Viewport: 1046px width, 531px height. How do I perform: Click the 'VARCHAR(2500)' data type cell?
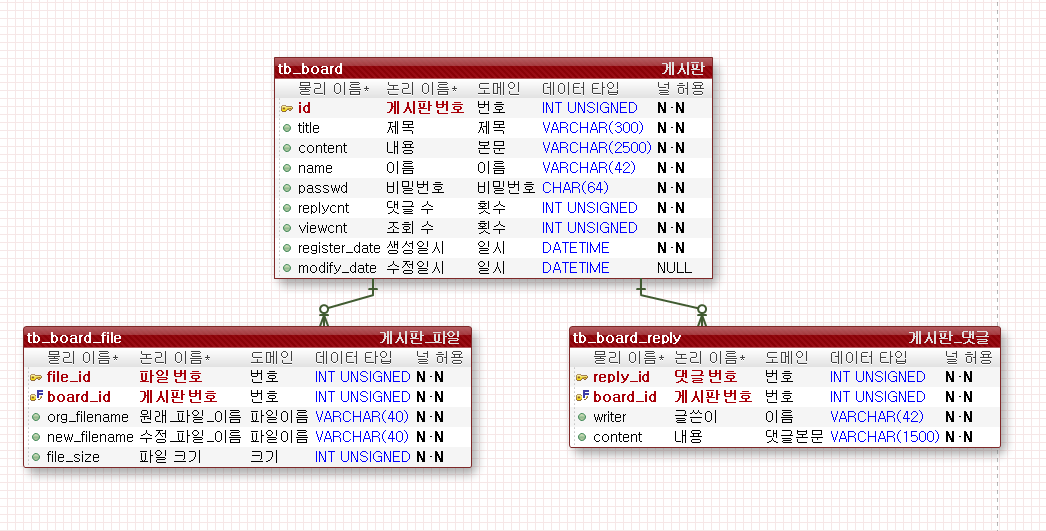(596, 148)
